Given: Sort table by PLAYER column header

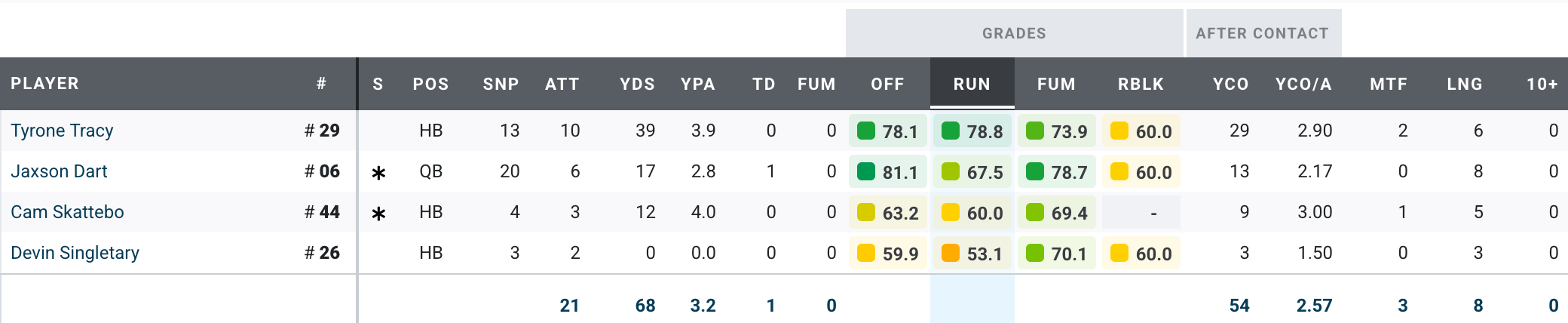Looking at the screenshot, I should [44, 83].
